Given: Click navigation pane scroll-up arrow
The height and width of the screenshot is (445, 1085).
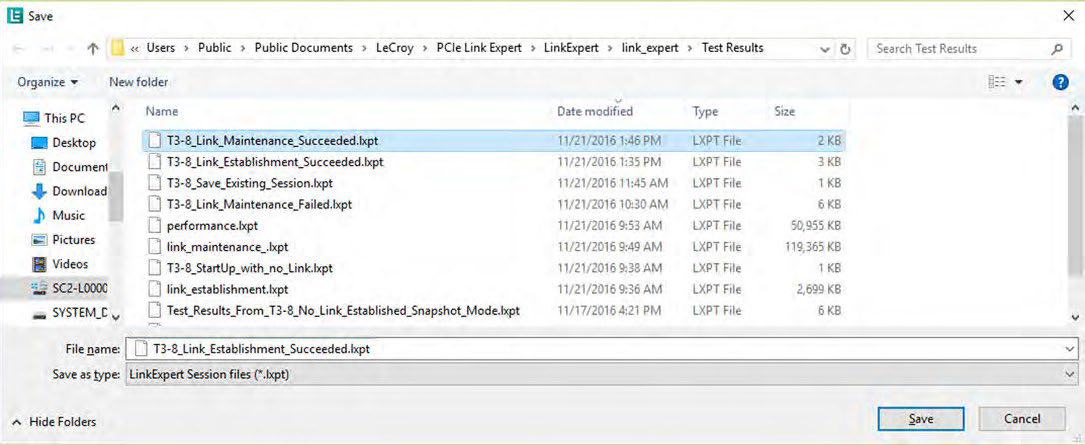Looking at the screenshot, I should pos(116,108).
